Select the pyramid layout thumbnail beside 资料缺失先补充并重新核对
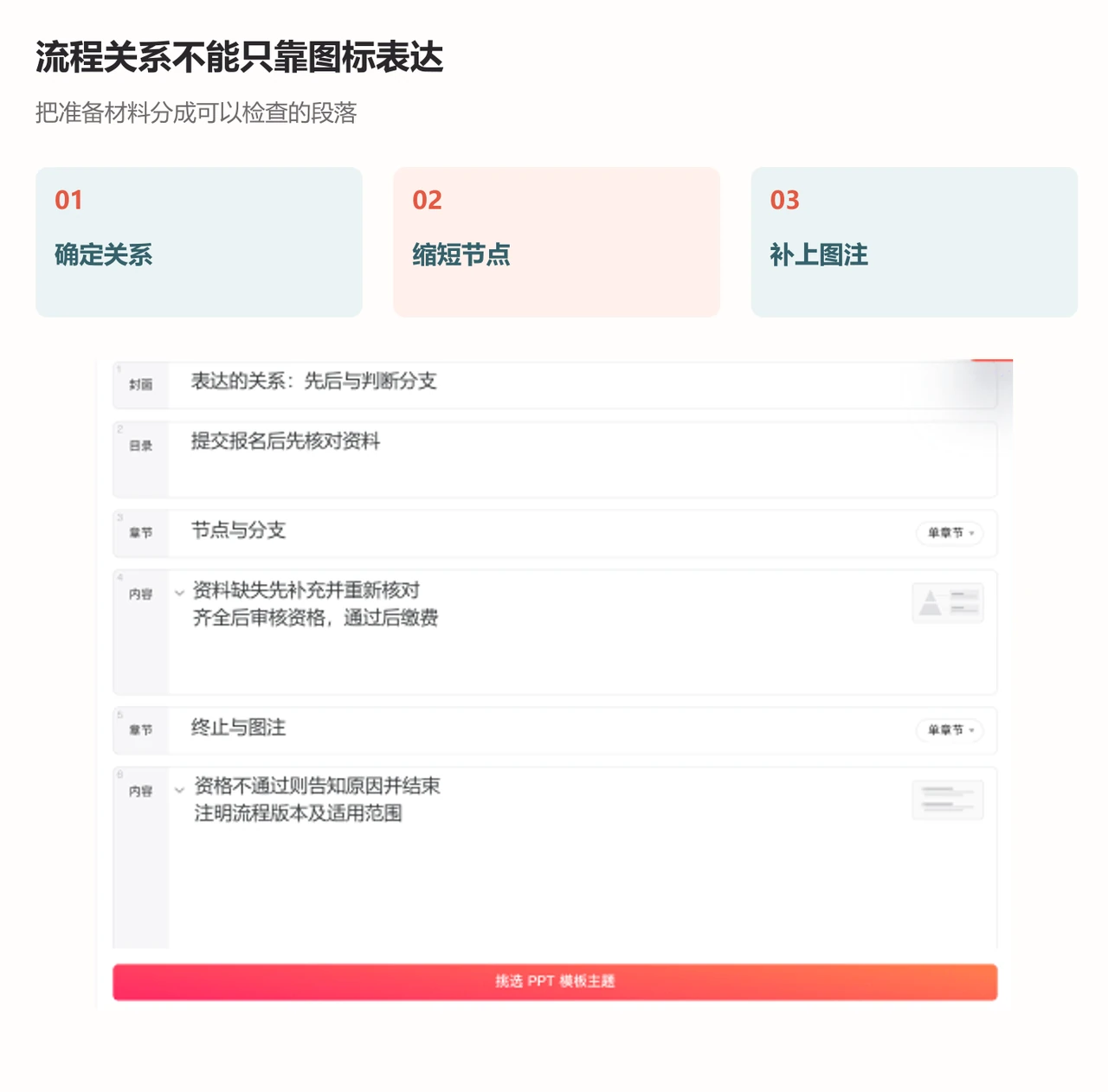Viewport: 1108px width, 1092px height. pos(948,602)
